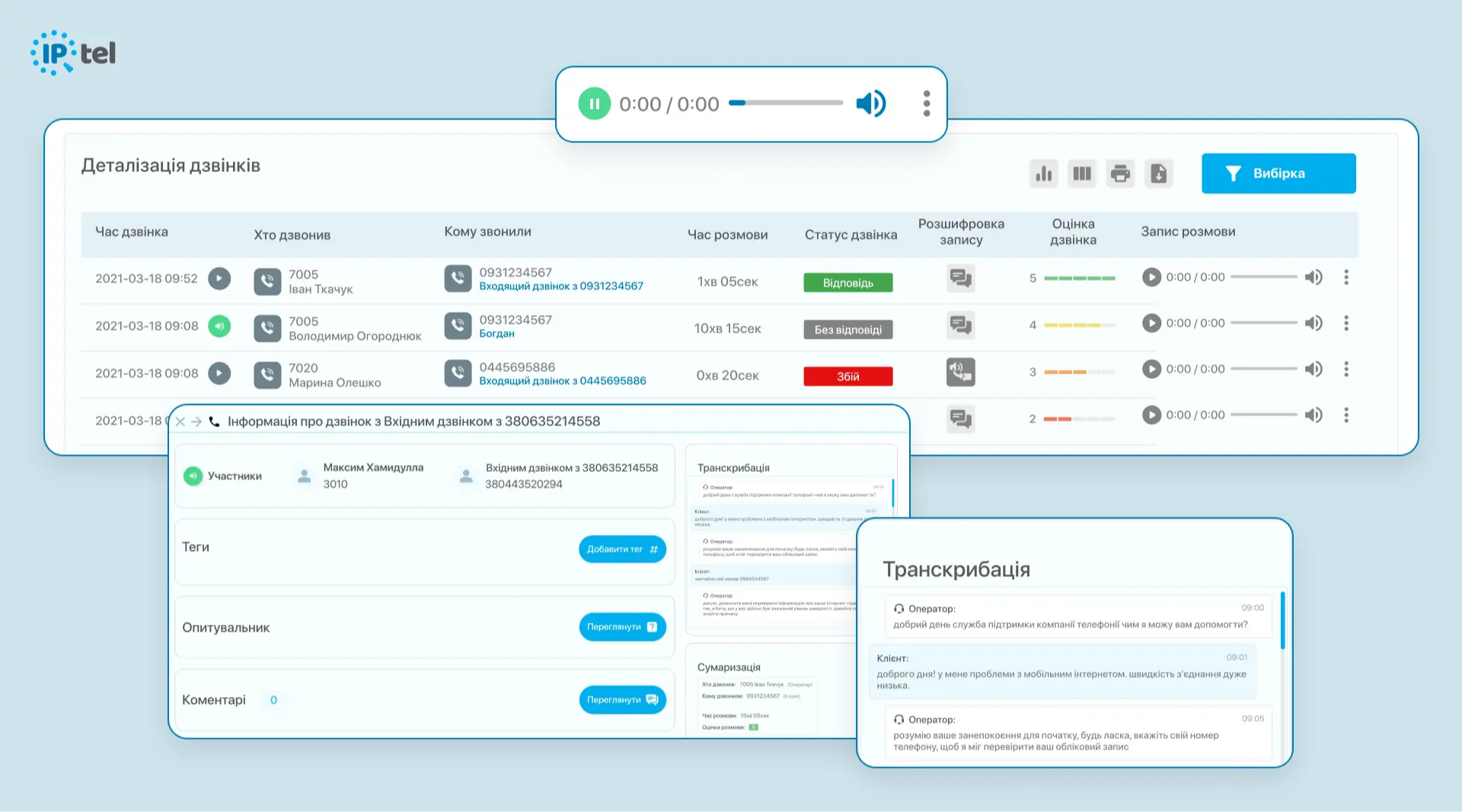Click Переглянути in the Опитувальник section
The width and height of the screenshot is (1462, 812).
[x=622, y=627]
